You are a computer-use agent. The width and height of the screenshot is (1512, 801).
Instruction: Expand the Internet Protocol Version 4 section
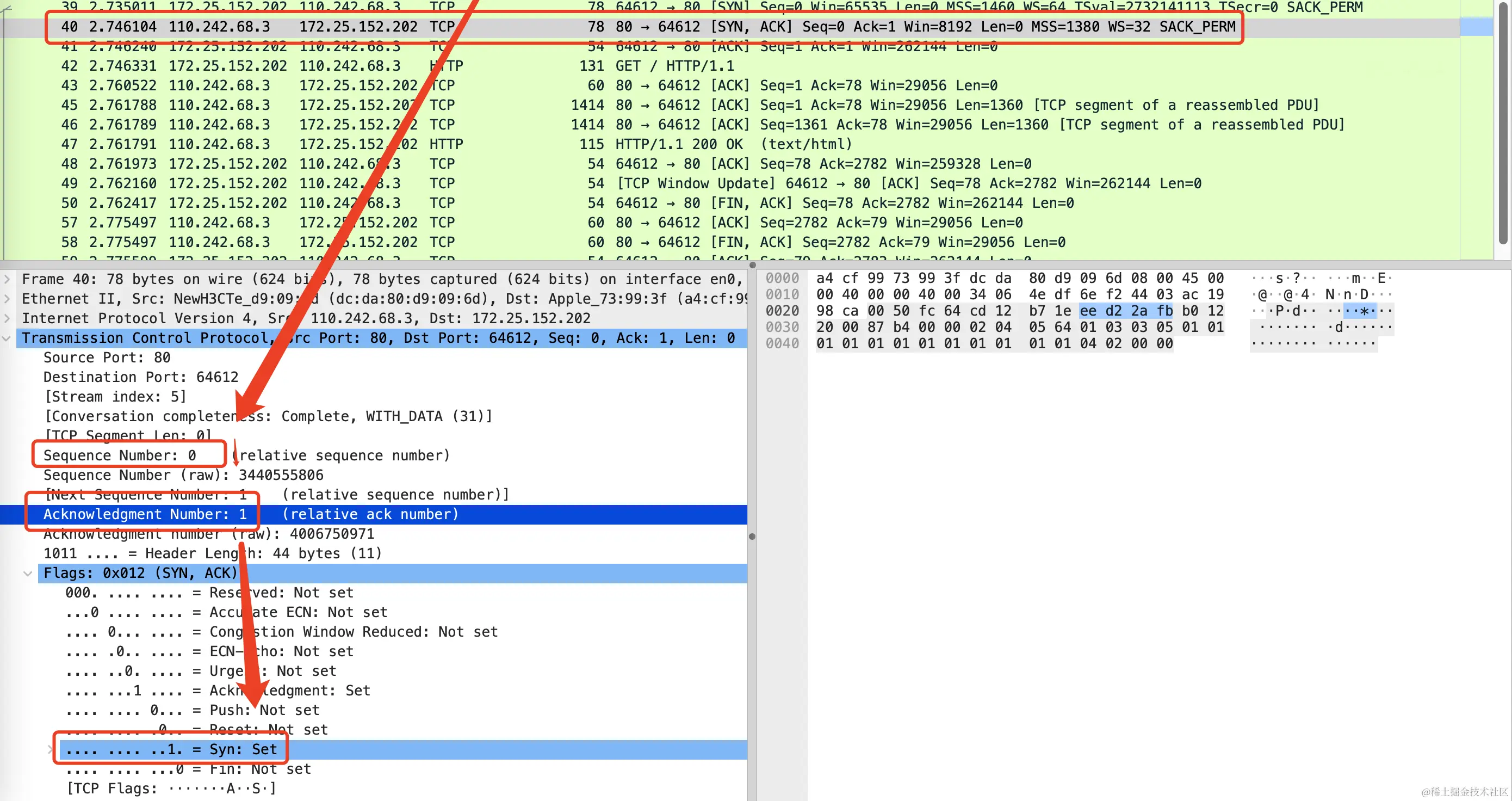click(x=7, y=318)
